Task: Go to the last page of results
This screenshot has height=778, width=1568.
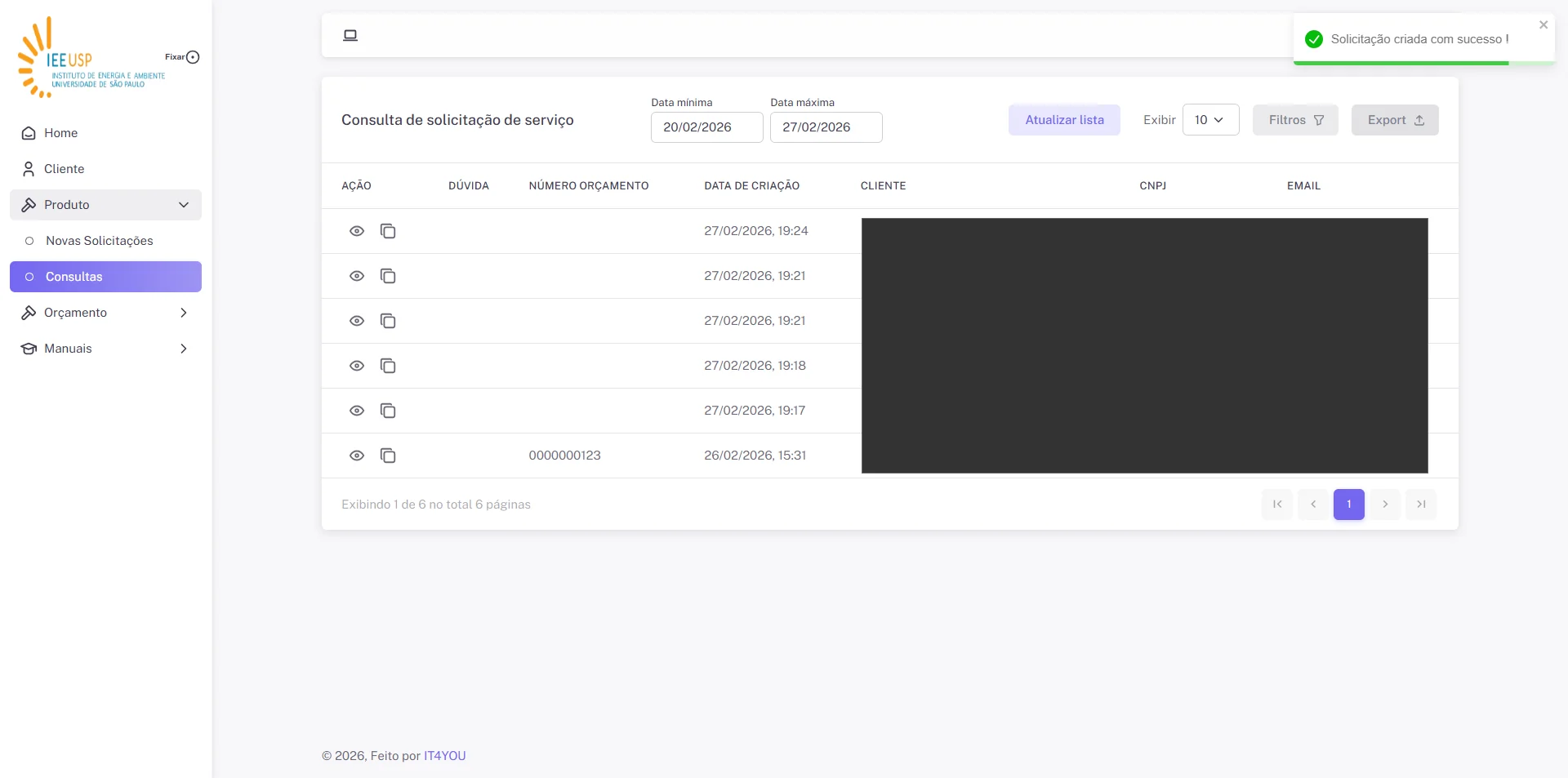Action: (x=1421, y=505)
